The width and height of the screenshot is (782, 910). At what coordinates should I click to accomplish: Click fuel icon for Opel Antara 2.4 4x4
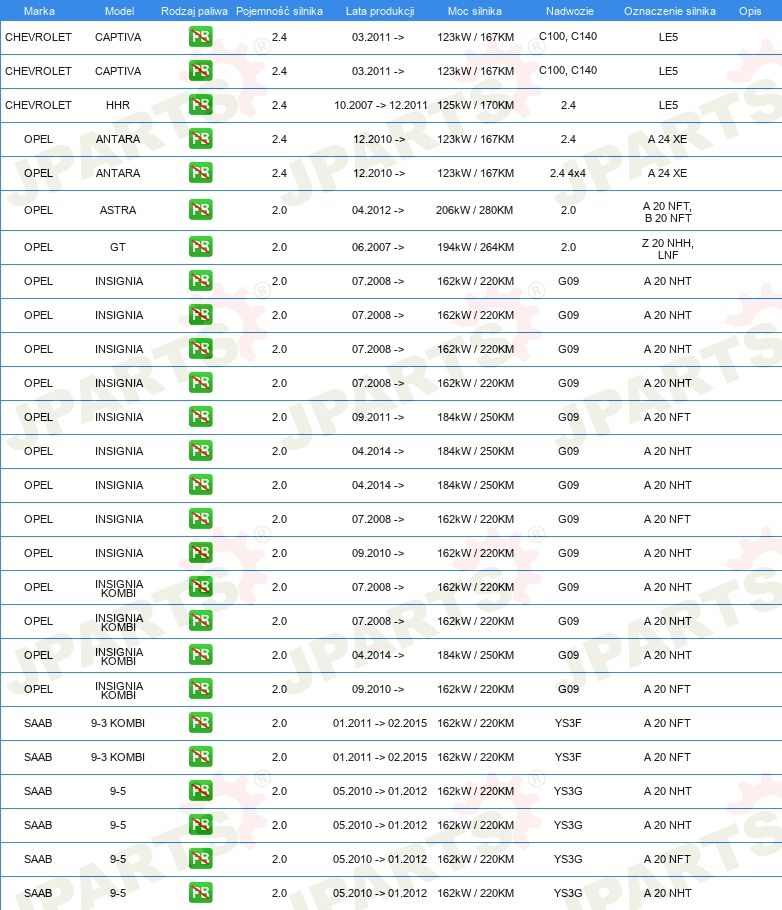[200, 172]
